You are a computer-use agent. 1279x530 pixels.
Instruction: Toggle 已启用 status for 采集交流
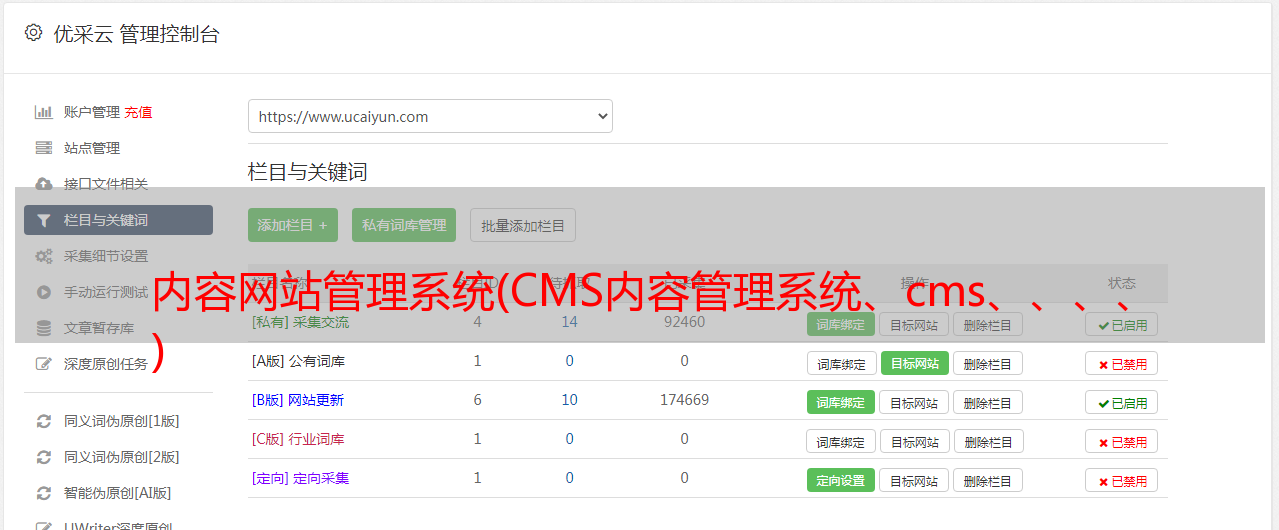coord(1122,324)
